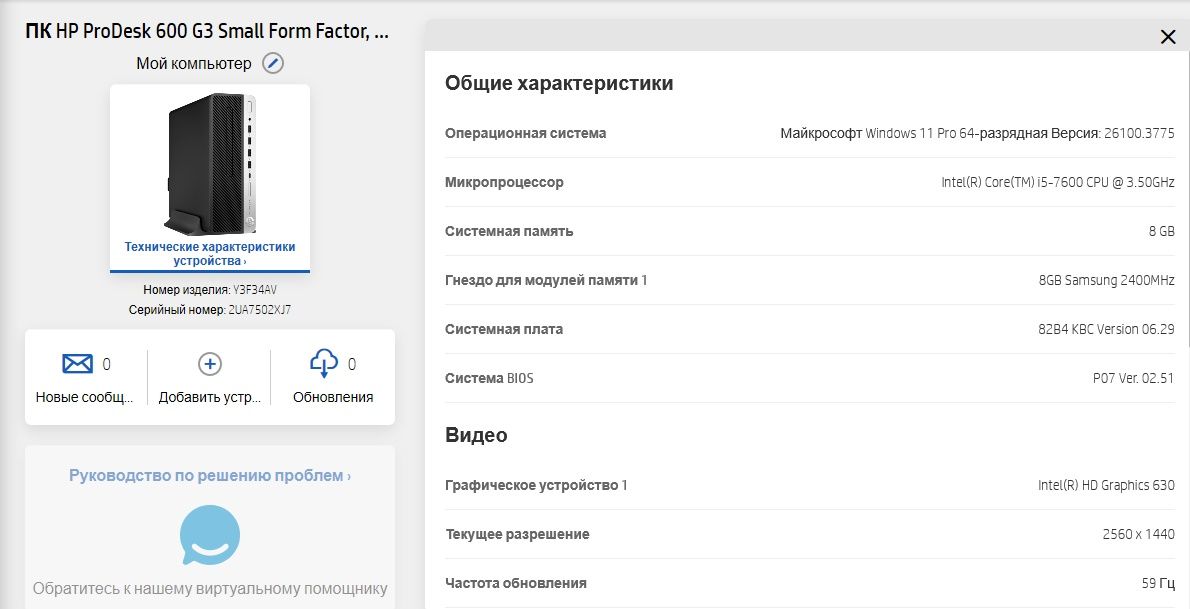
Task: Open the Обновления cloud download icon
Action: pos(324,363)
